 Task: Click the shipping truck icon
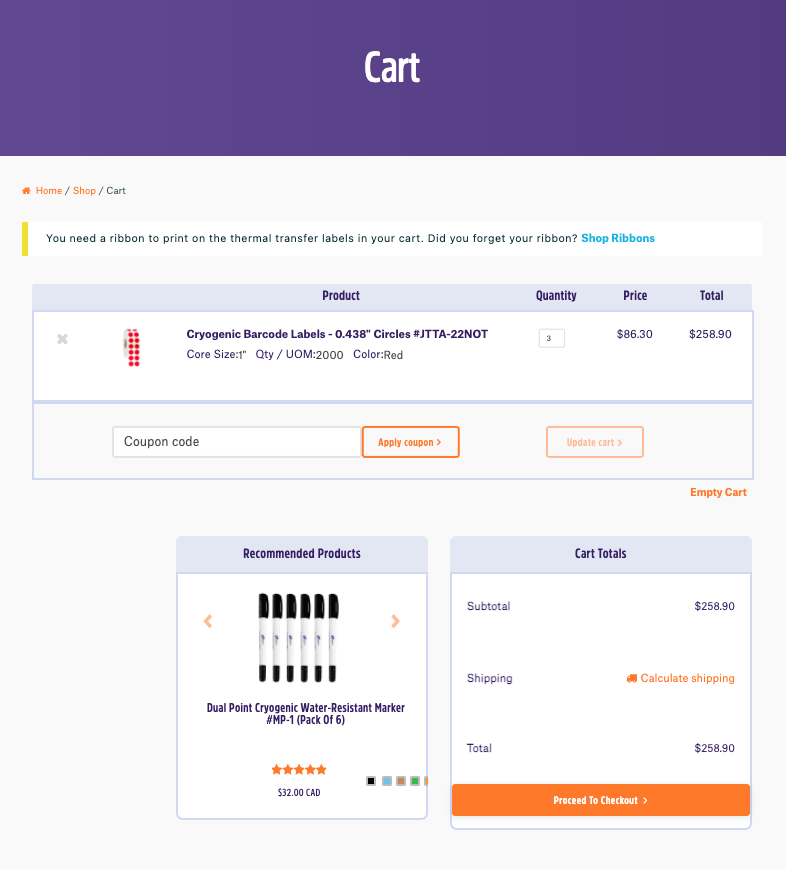tap(631, 678)
